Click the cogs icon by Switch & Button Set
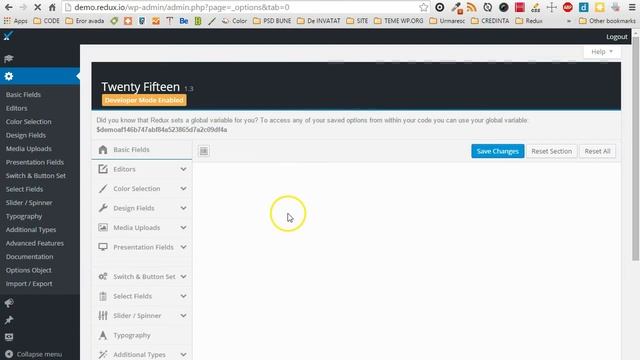The width and height of the screenshot is (640, 360). pyautogui.click(x=103, y=276)
